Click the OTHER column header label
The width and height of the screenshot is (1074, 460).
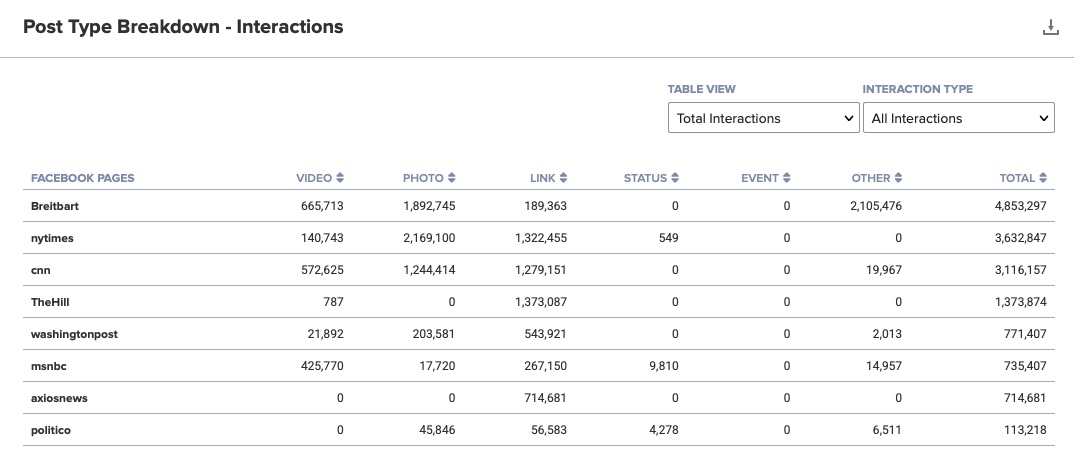tap(871, 178)
